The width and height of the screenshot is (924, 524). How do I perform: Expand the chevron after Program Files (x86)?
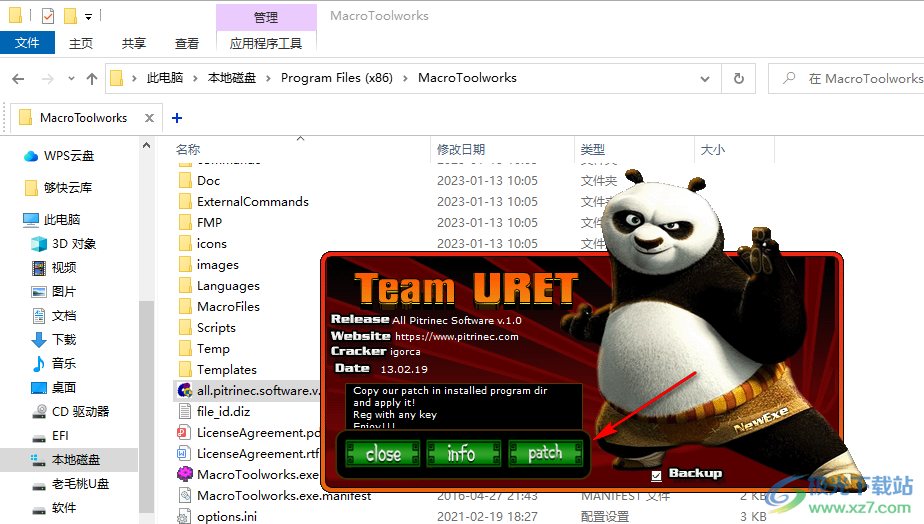(405, 78)
